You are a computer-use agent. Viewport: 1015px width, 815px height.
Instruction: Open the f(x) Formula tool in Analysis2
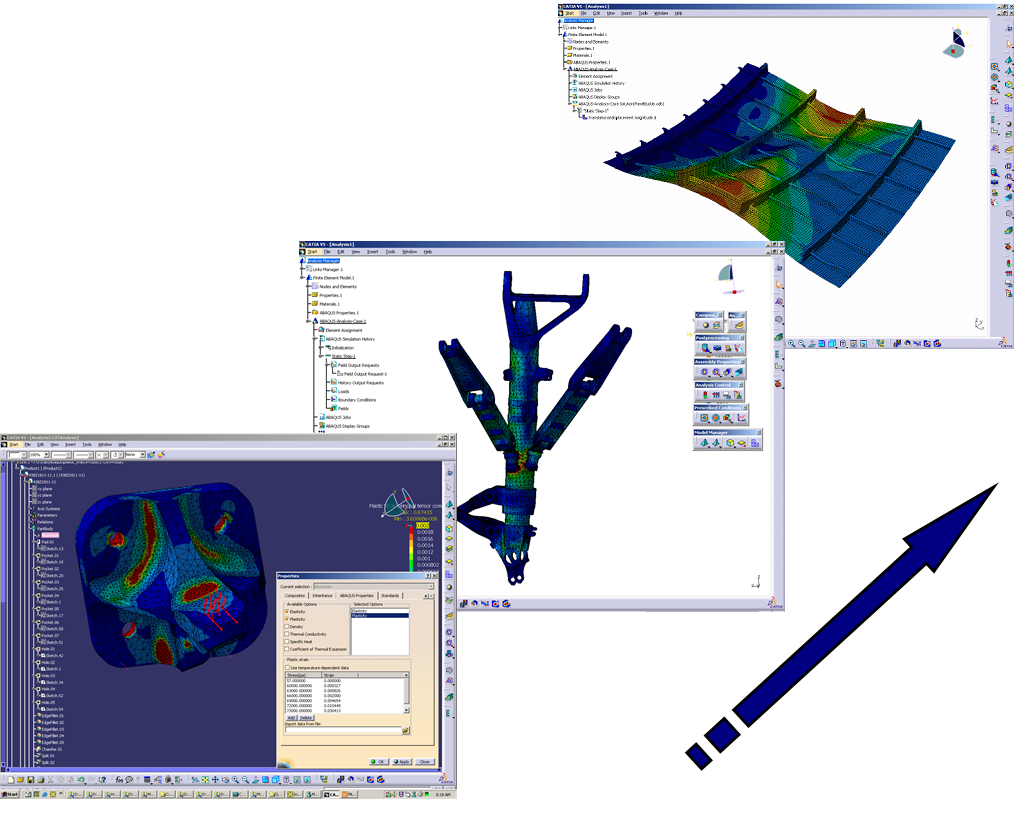119,780
